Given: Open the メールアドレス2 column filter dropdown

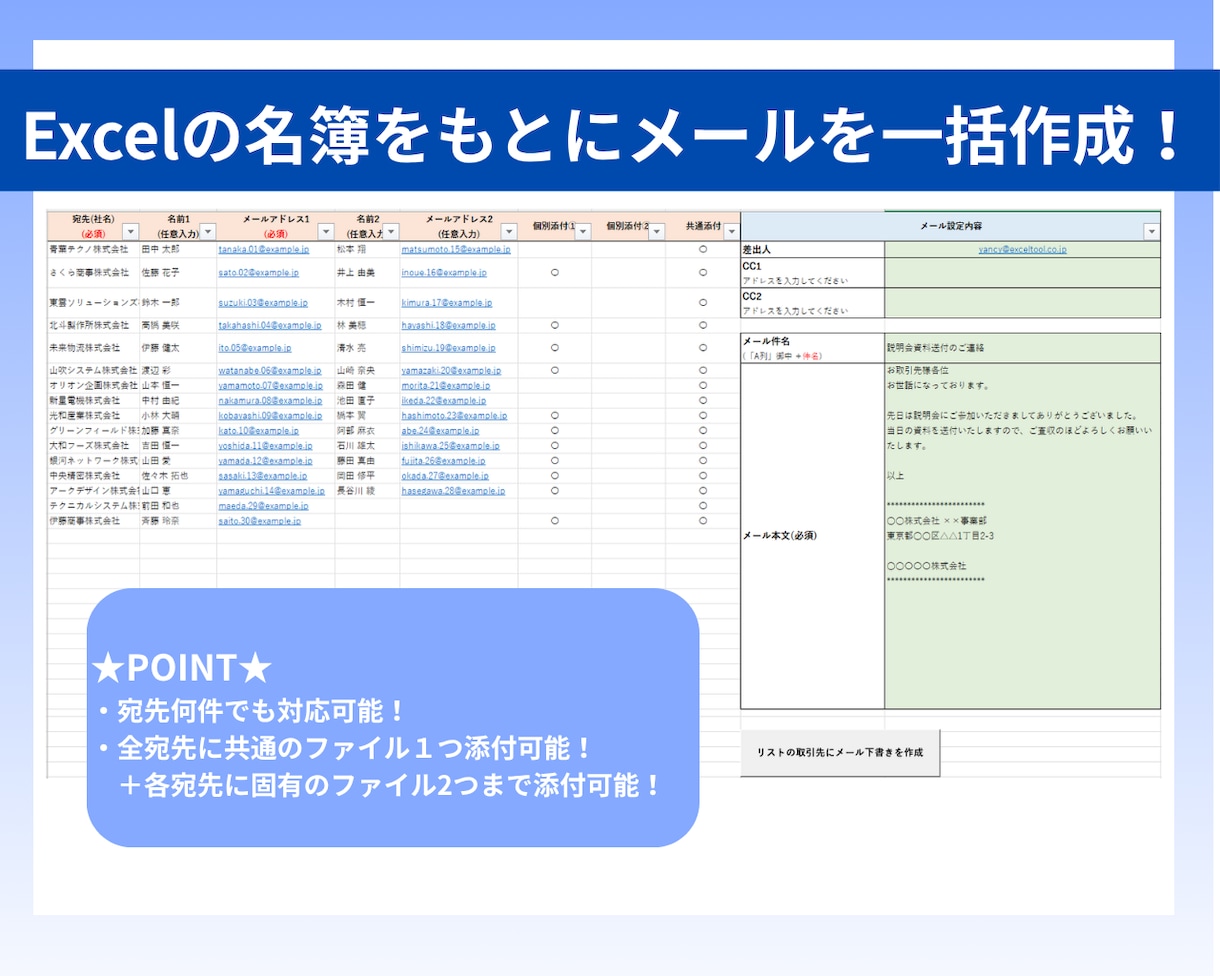Looking at the screenshot, I should click(509, 231).
